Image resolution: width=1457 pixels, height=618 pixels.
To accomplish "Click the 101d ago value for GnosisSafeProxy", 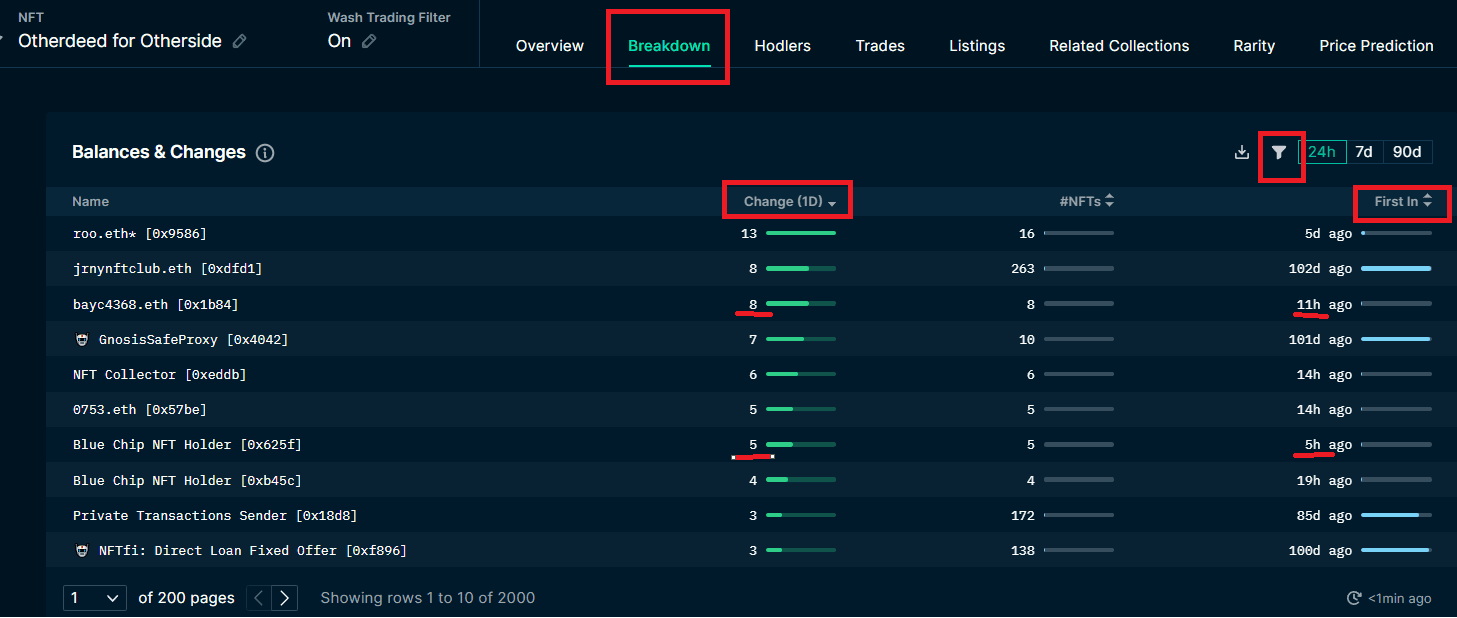I will coord(1320,340).
